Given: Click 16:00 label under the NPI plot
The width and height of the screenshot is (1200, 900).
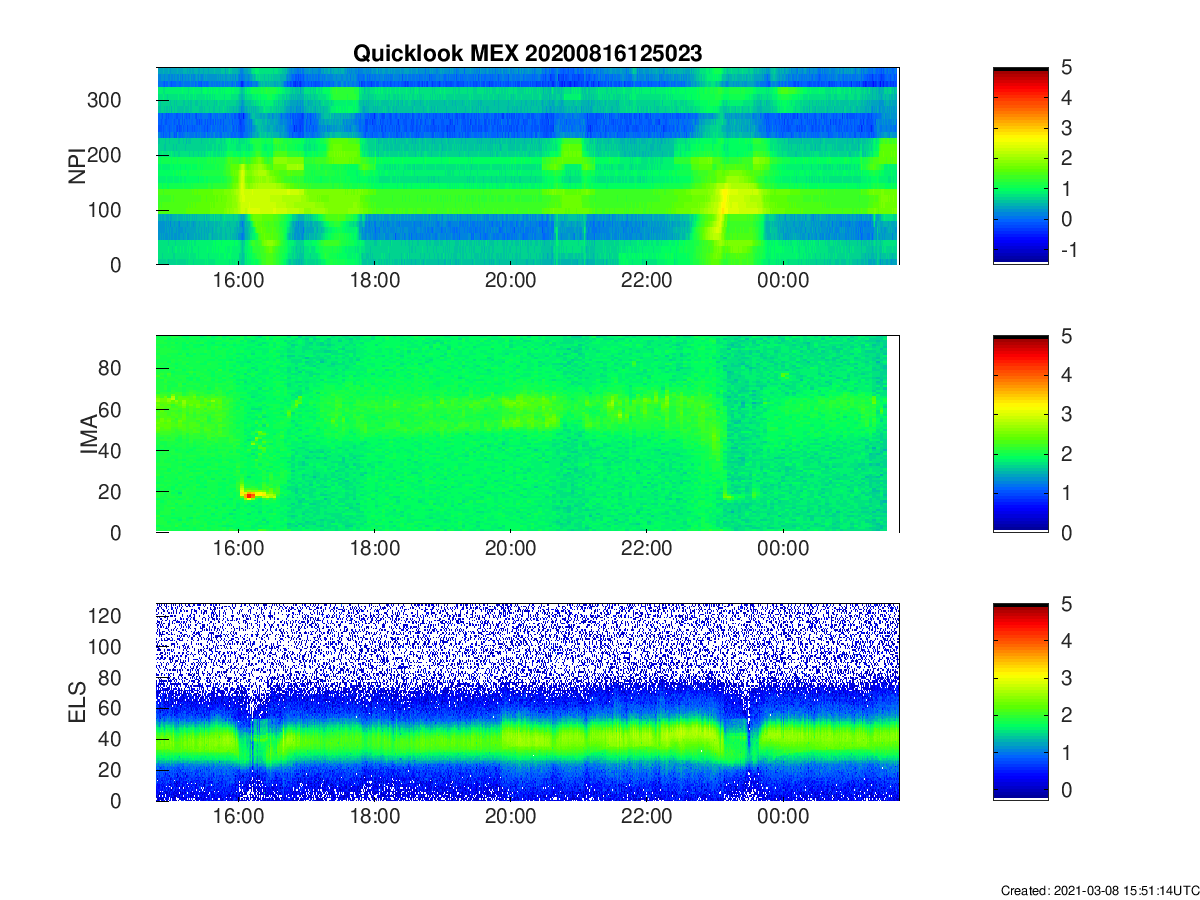Looking at the screenshot, I should pos(239,281).
